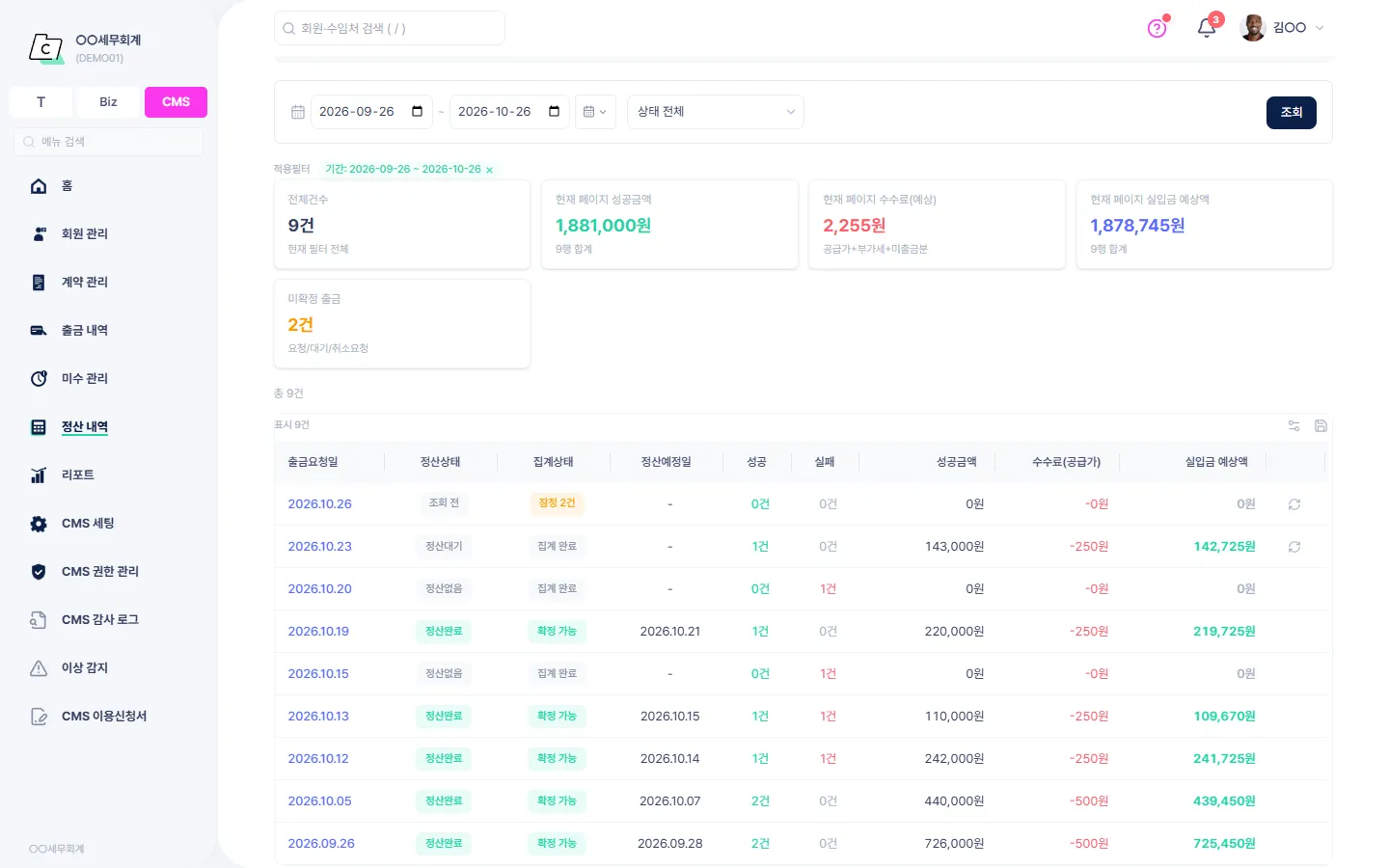Screen dimensions: 1389x868
Task: Expand the 김OO user account menu
Action: click(x=1282, y=28)
